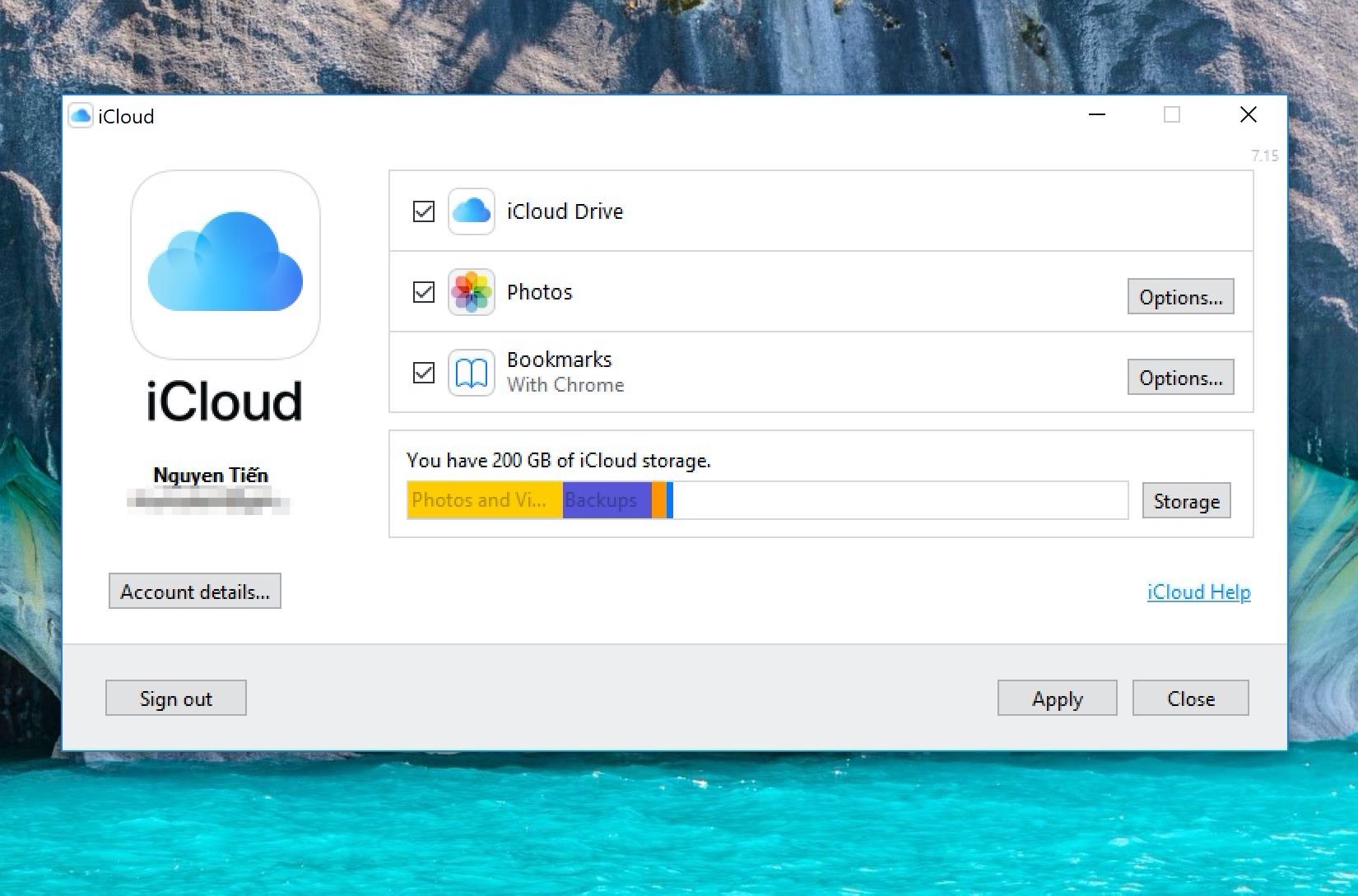Image resolution: width=1358 pixels, height=896 pixels.
Task: Uncheck the iCloud Drive checkbox
Action: coord(424,211)
